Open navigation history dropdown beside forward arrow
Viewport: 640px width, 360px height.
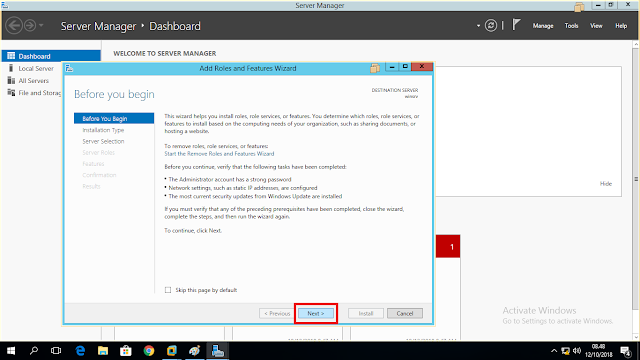[41, 25]
